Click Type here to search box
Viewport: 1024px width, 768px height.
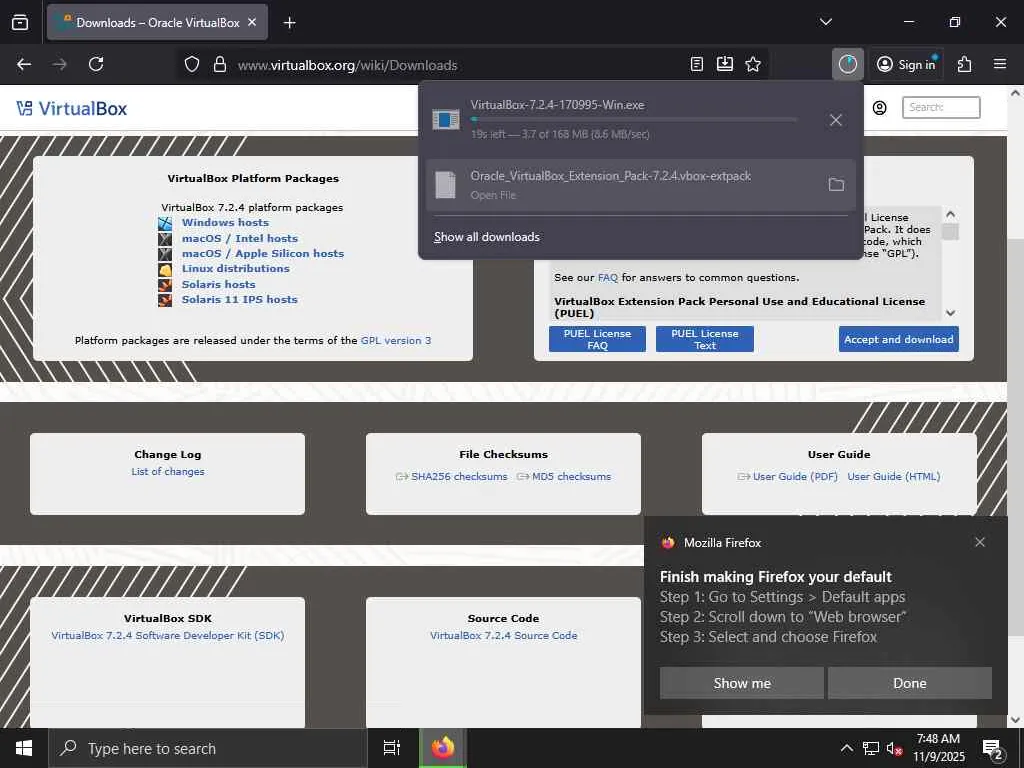tap(208, 748)
